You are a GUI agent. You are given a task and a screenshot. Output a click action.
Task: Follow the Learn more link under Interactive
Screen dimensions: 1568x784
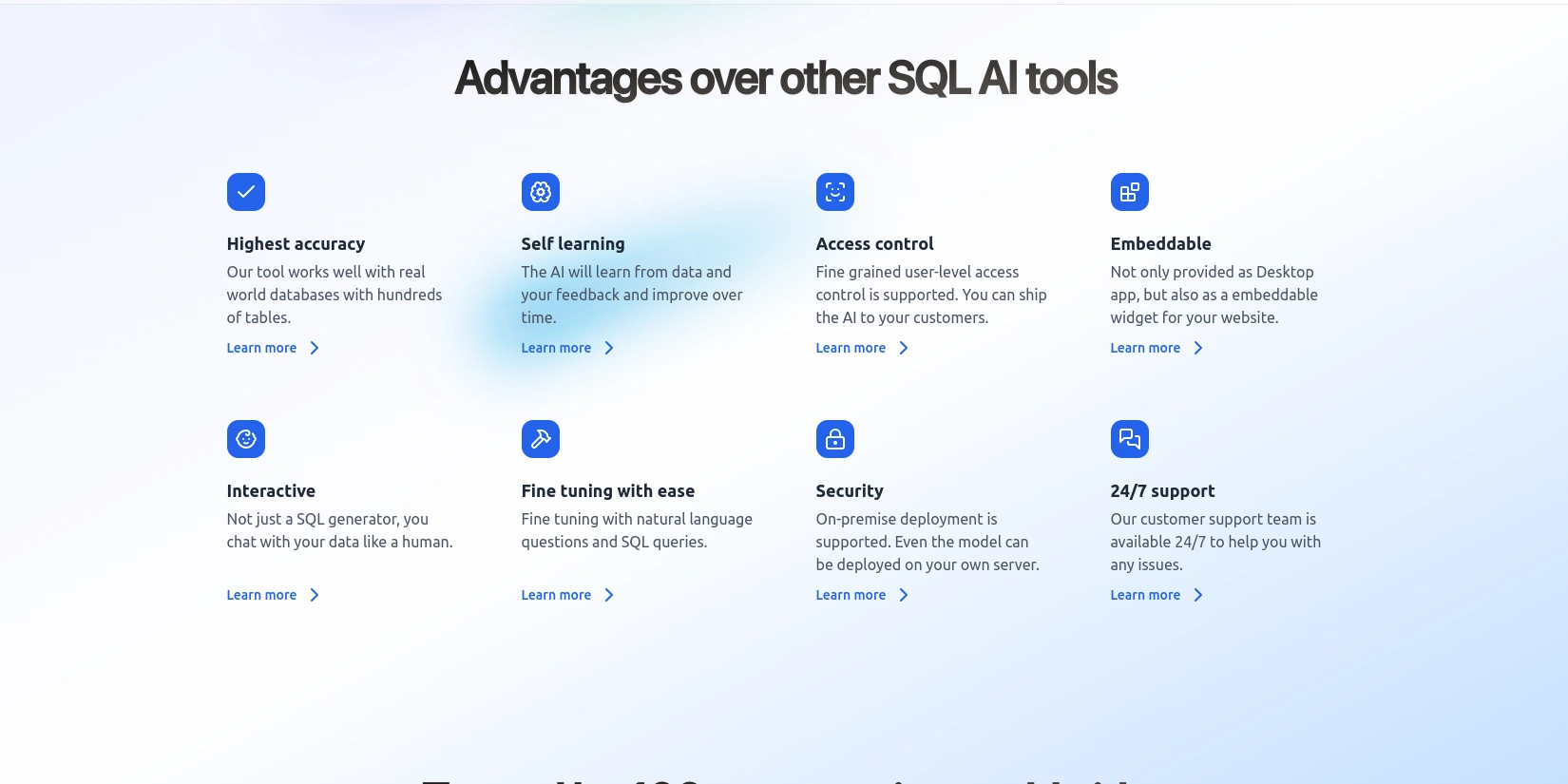[x=261, y=595]
